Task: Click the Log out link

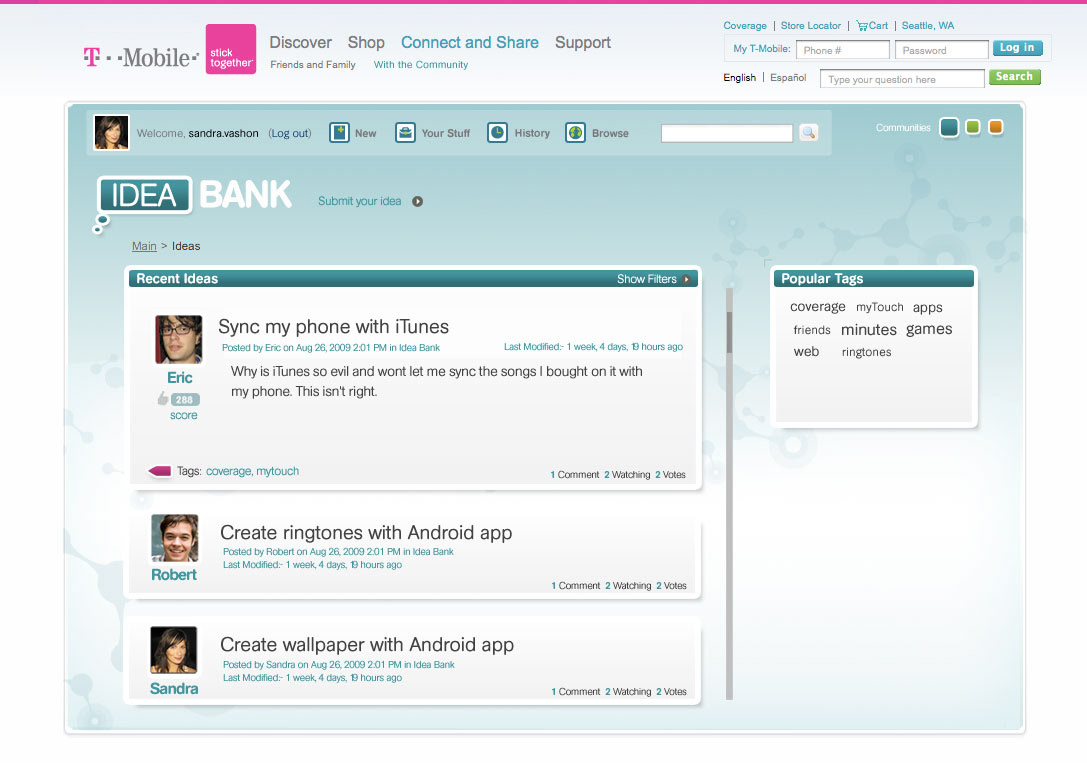Action: click(290, 133)
